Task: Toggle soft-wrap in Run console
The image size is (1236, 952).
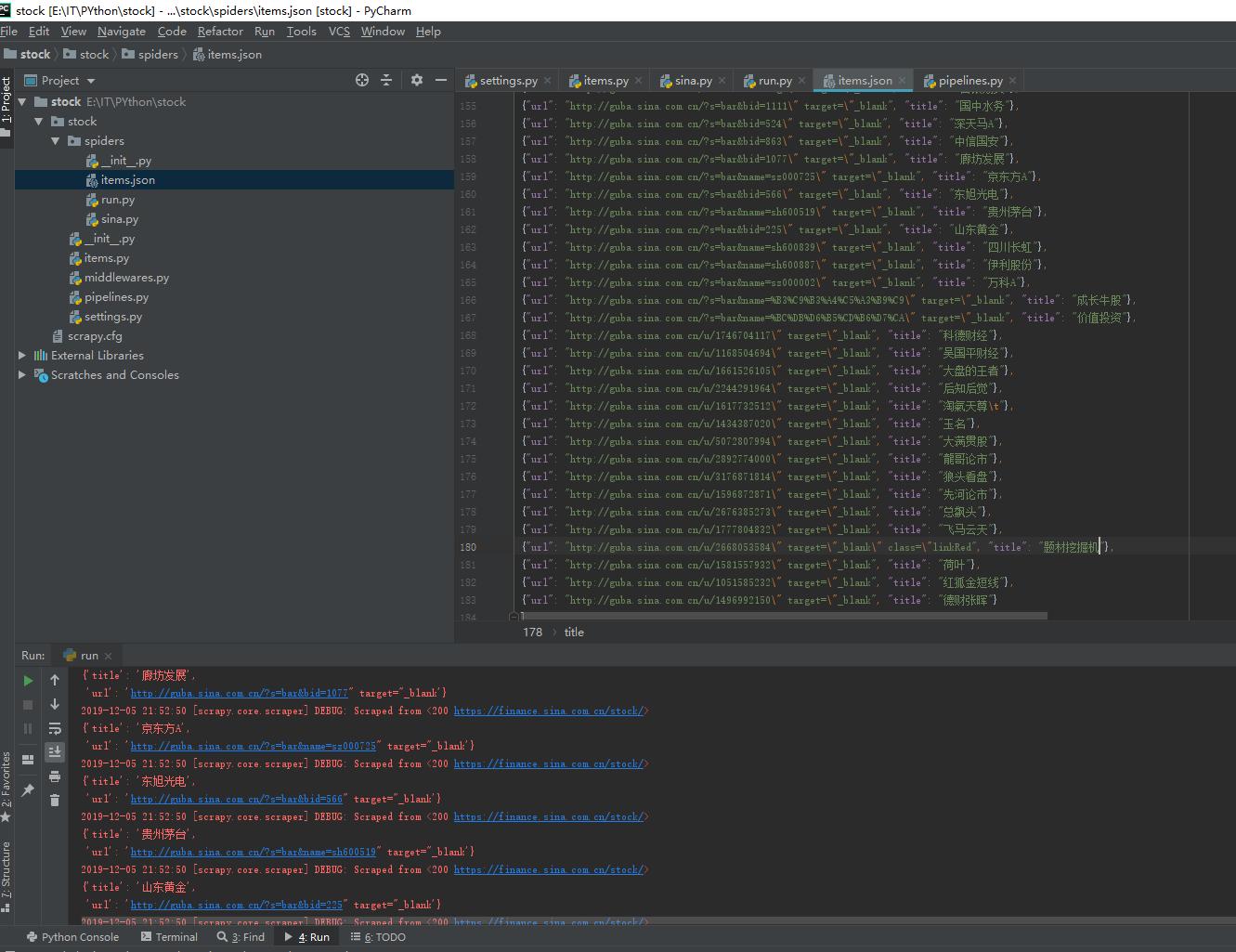Action: 55,728
